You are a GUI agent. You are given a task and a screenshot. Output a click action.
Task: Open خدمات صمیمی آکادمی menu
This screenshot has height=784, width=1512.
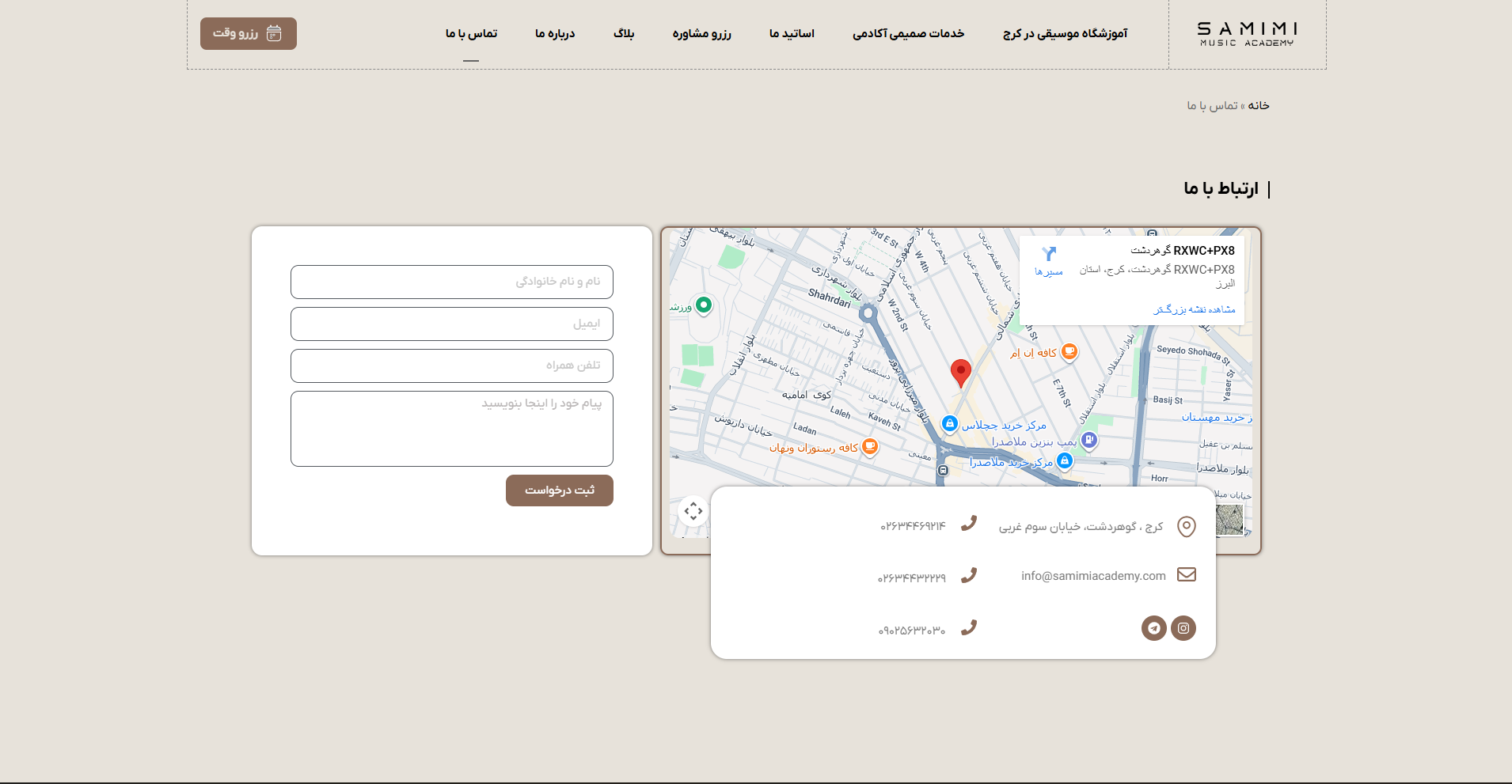[x=908, y=33]
